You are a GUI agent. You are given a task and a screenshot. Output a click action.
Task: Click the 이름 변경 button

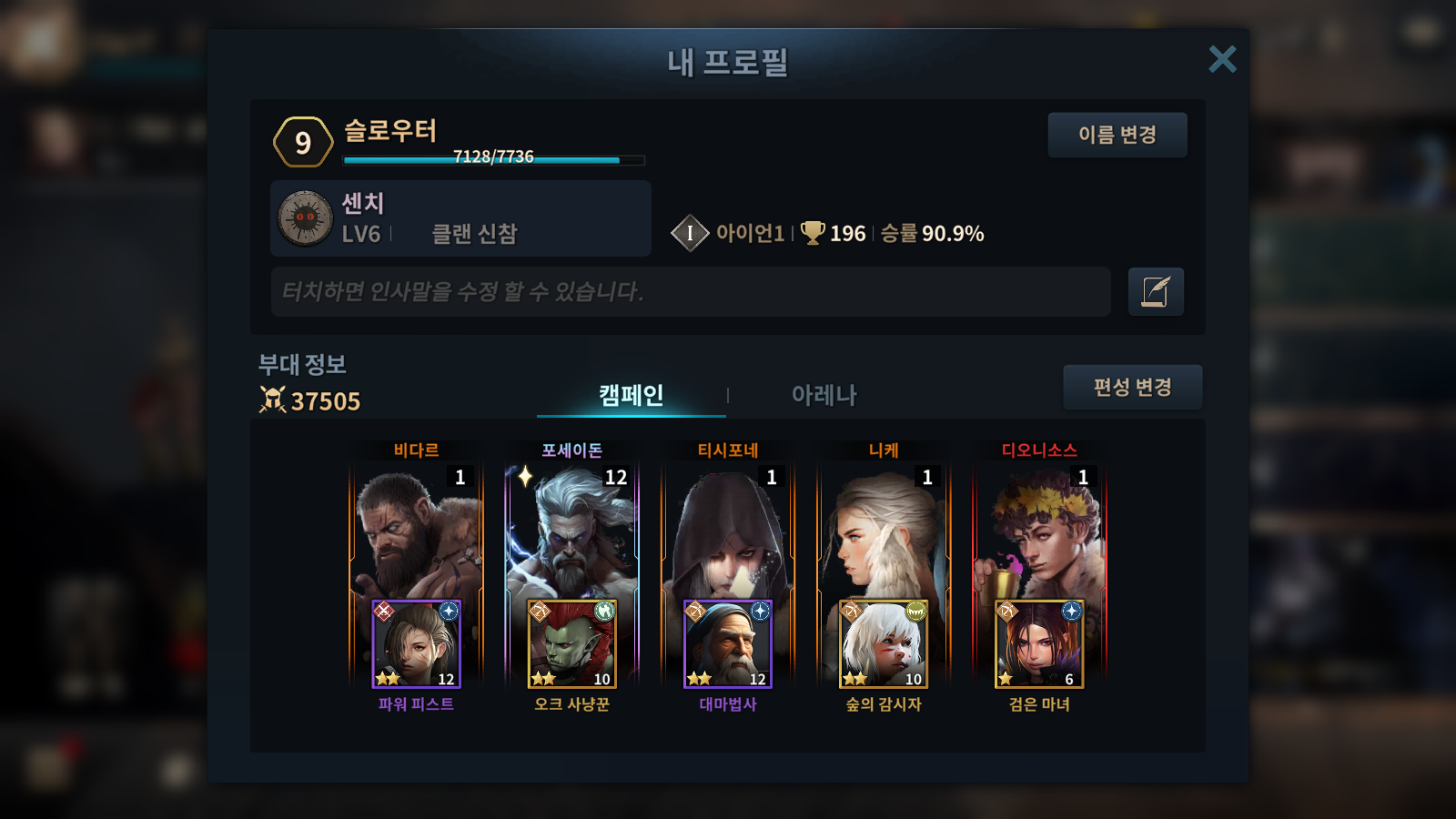tap(1117, 135)
